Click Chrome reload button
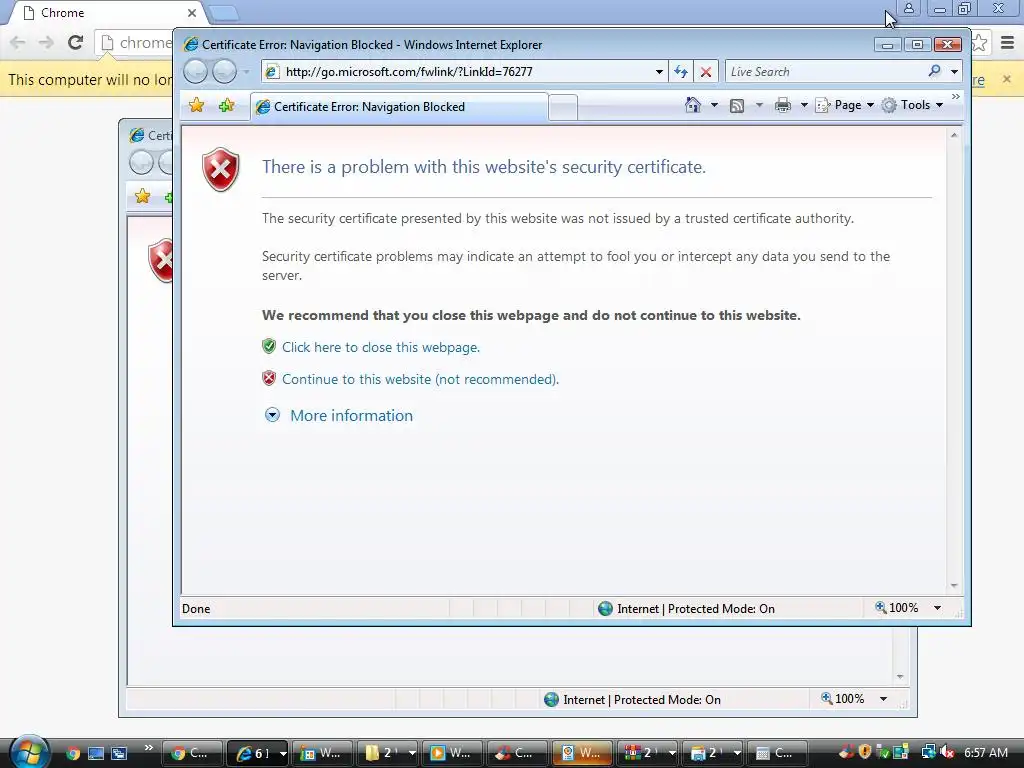Screen dimensions: 1024x768 [x=76, y=42]
